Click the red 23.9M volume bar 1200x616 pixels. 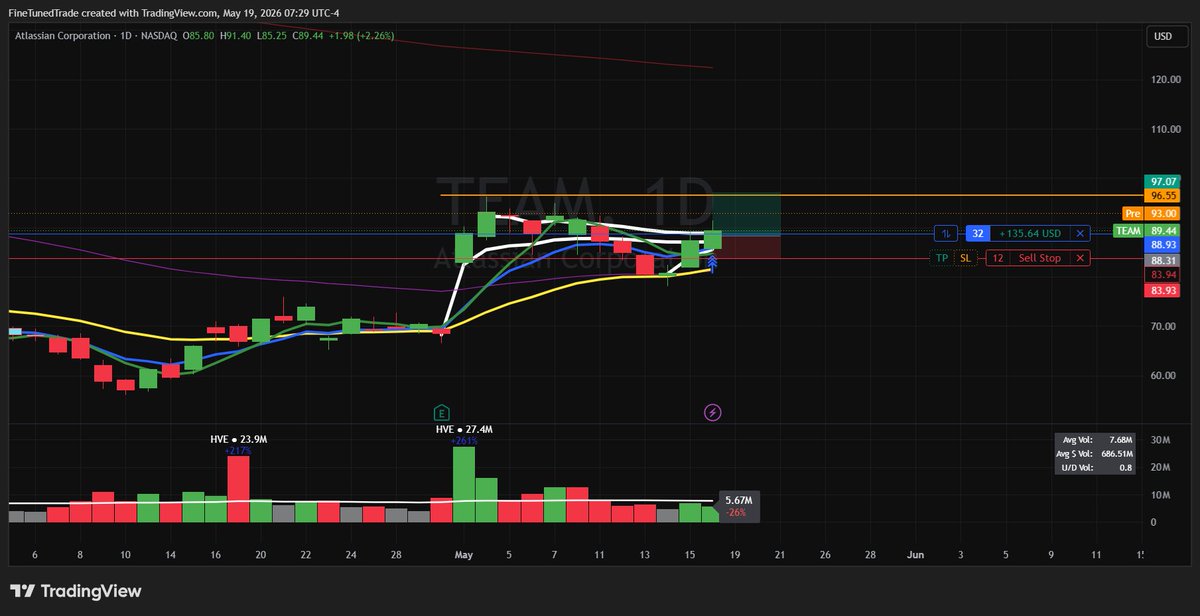point(238,489)
